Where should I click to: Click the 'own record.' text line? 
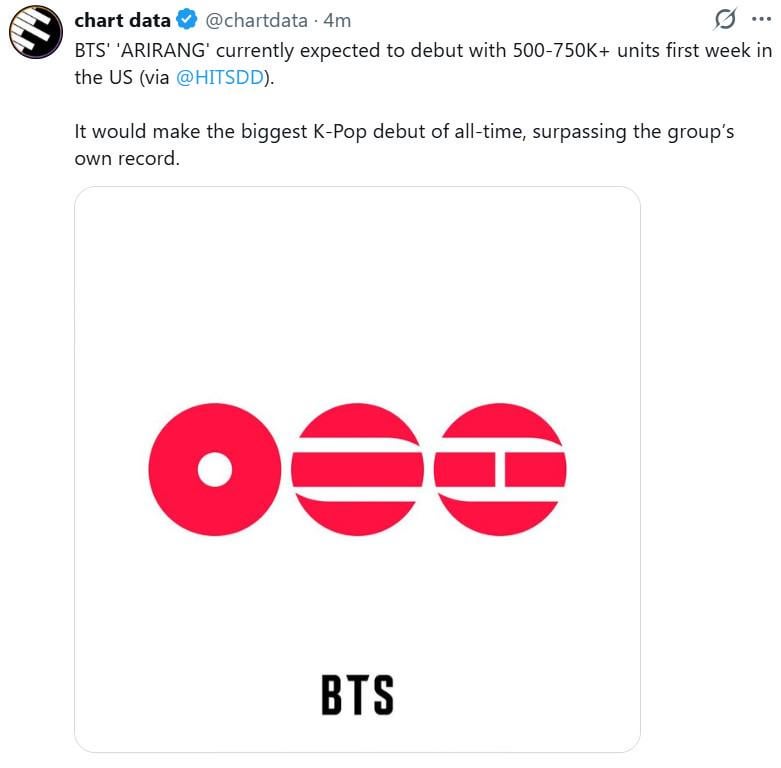point(126,159)
